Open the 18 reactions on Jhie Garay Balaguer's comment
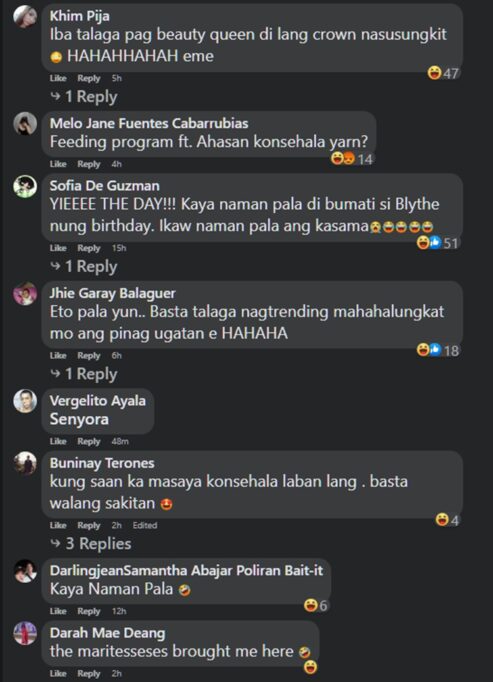This screenshot has height=682, width=493. 437,350
